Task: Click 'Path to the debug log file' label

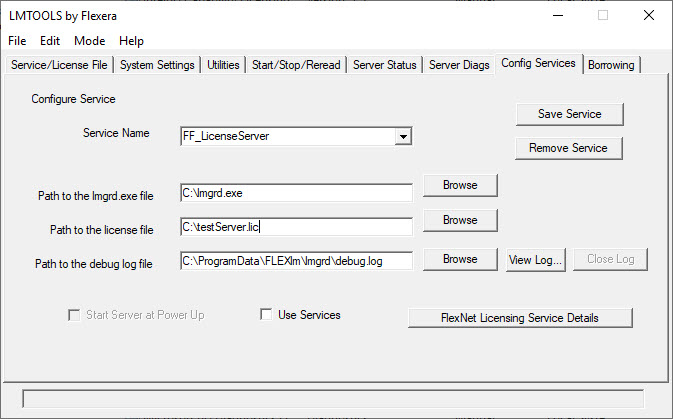Action: click(94, 264)
